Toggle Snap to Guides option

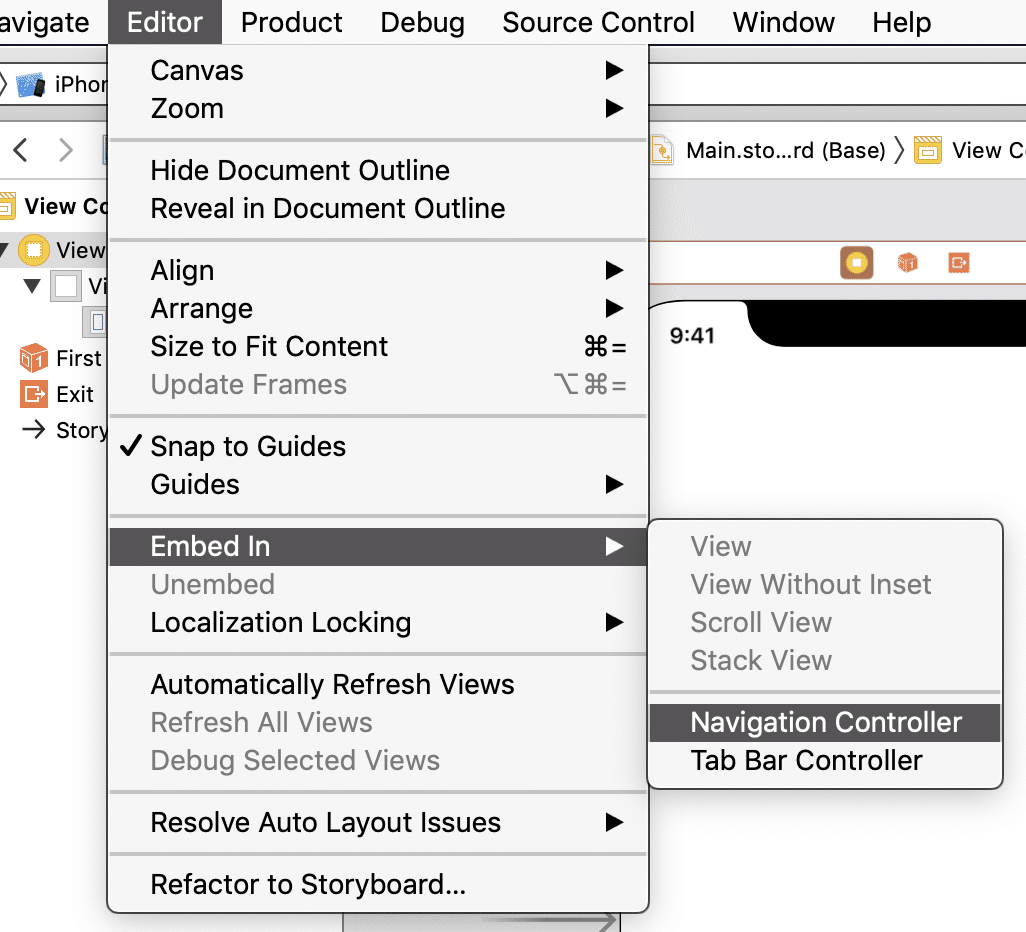coord(248,446)
